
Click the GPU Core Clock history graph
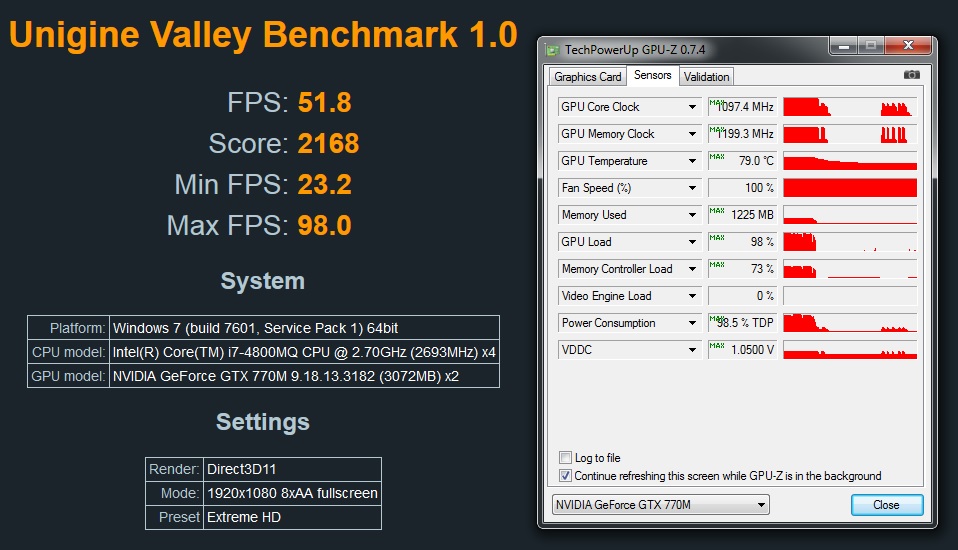point(850,107)
